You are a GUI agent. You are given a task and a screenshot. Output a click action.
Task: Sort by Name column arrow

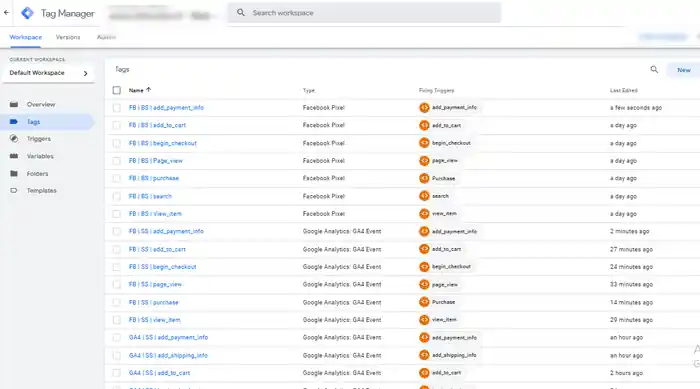(149, 90)
